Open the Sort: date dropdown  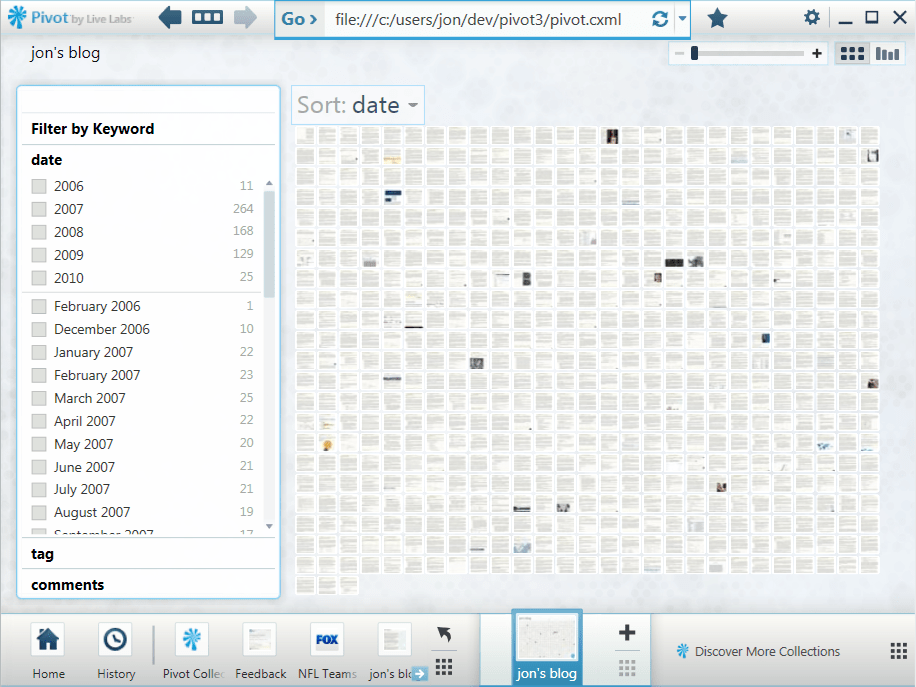(x=357, y=104)
